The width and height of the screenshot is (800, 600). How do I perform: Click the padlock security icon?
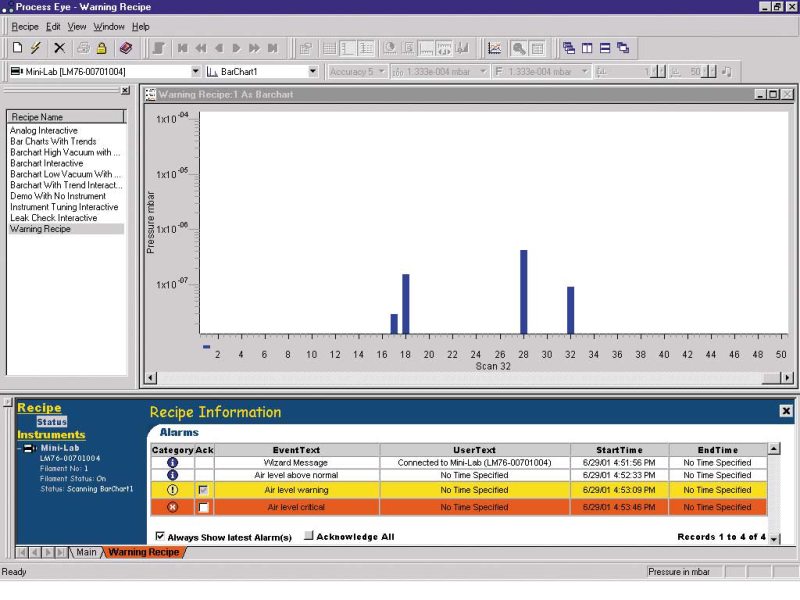[102, 45]
